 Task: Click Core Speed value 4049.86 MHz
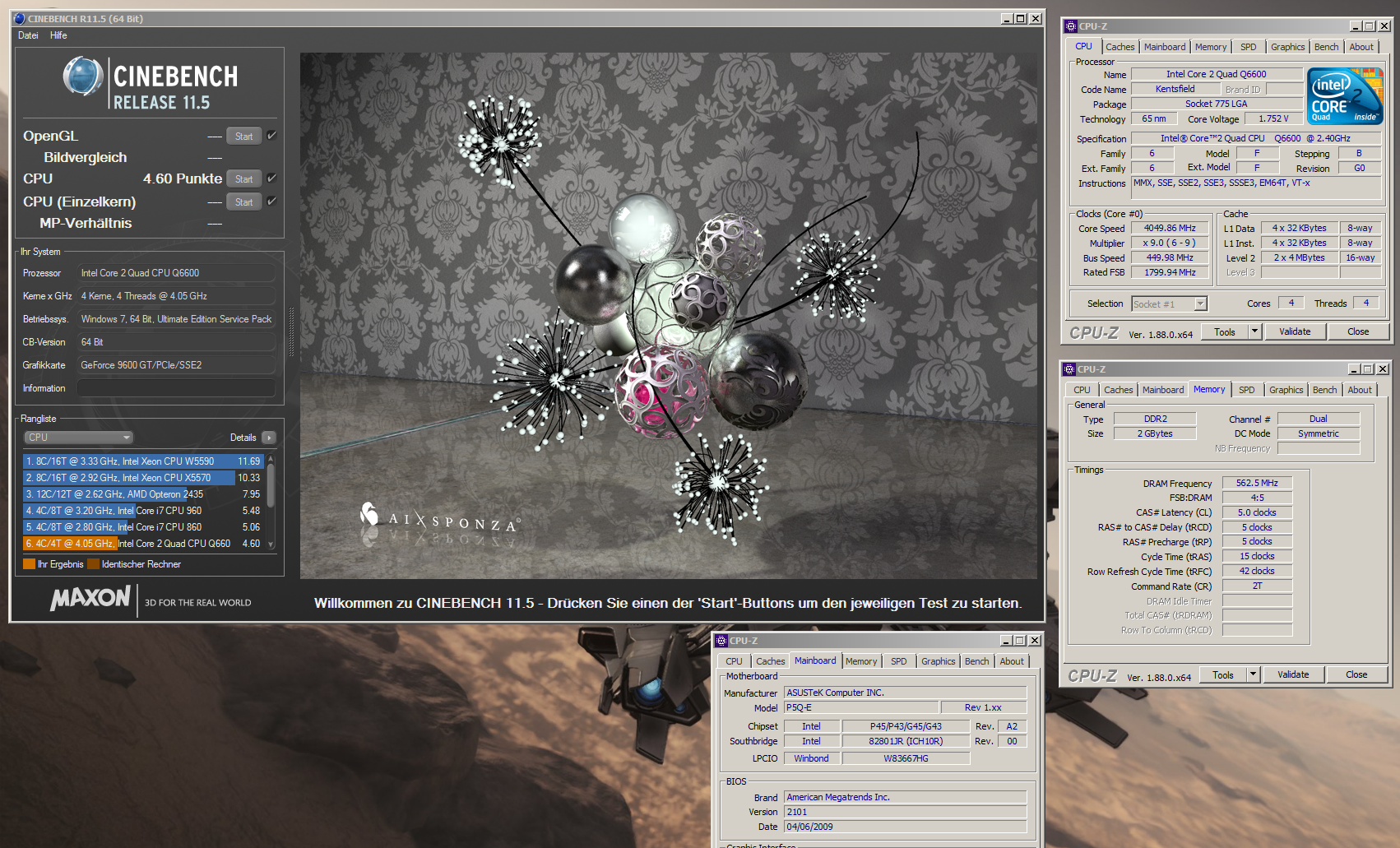[x=1170, y=229]
